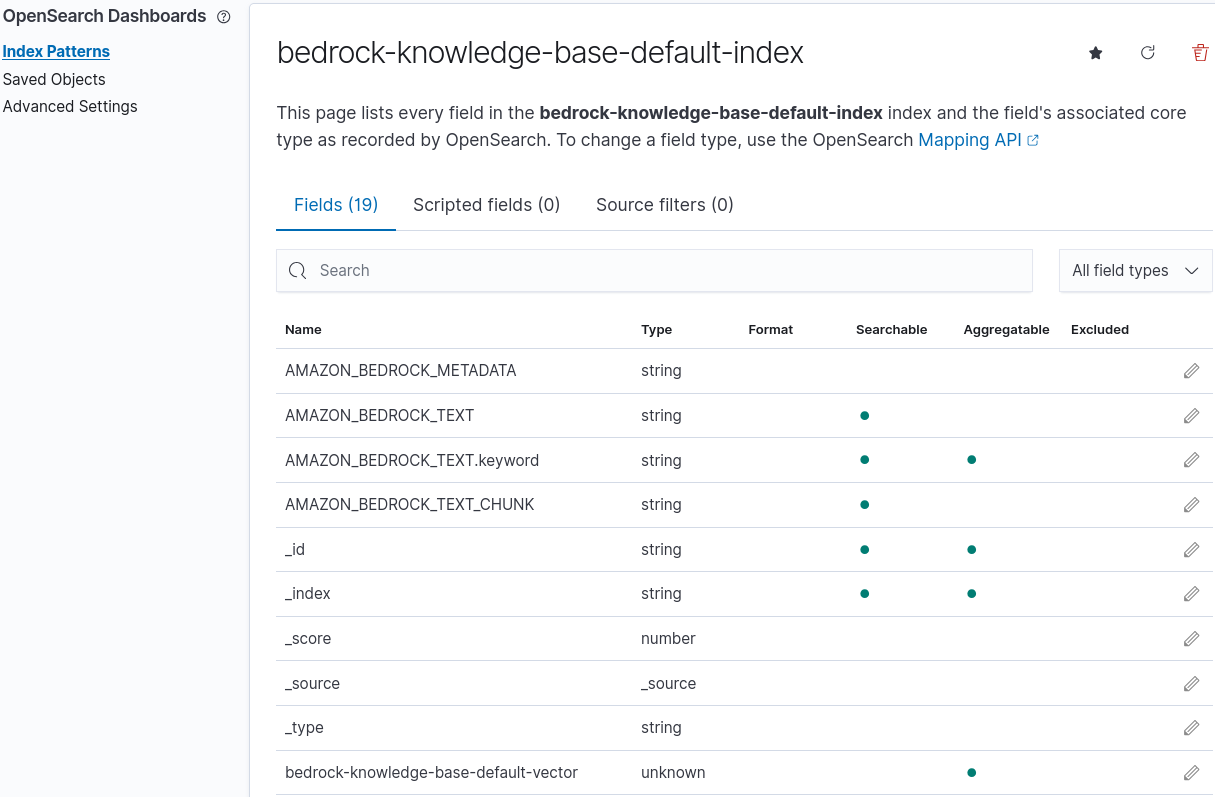Edit the bedrock-knowledge-base-default-vector field
The image size is (1215, 797).
[1191, 773]
